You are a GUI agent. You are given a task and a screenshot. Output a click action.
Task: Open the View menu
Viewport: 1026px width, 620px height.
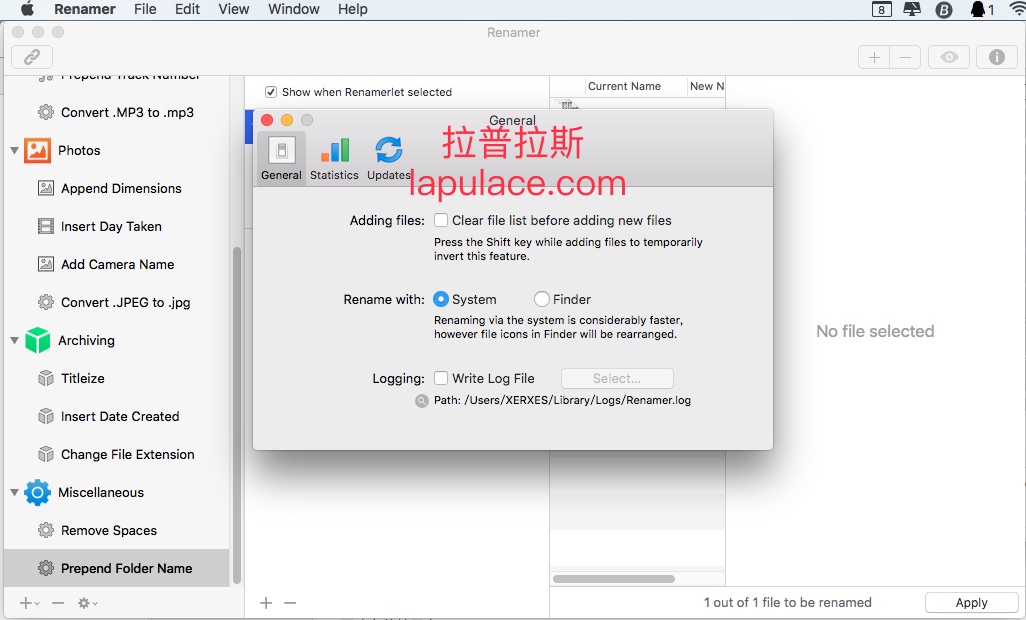(x=234, y=9)
